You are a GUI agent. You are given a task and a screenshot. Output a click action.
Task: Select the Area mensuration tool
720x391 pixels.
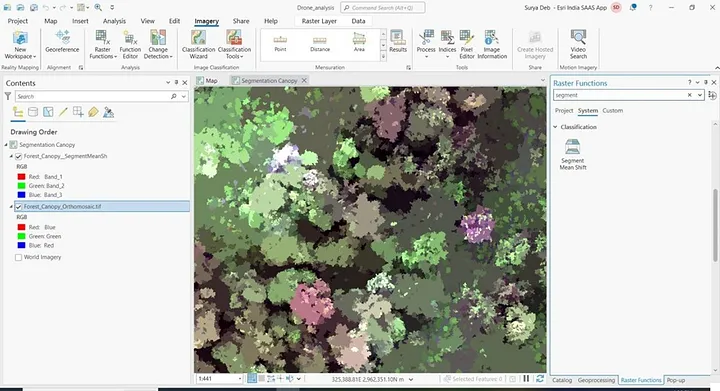point(359,43)
